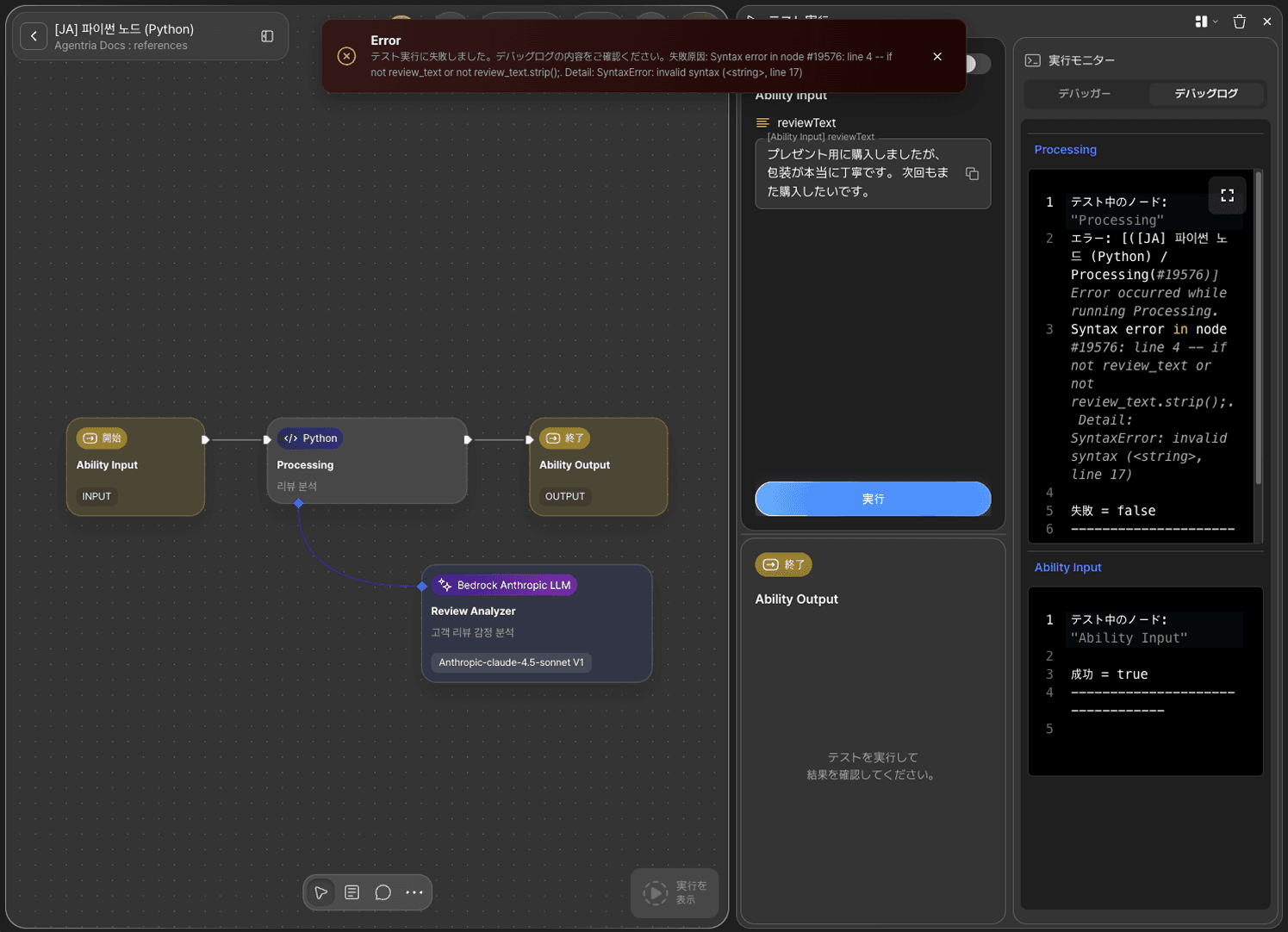The height and width of the screenshot is (932, 1288).
Task: Click the output port of Processing node
Action: (x=468, y=439)
